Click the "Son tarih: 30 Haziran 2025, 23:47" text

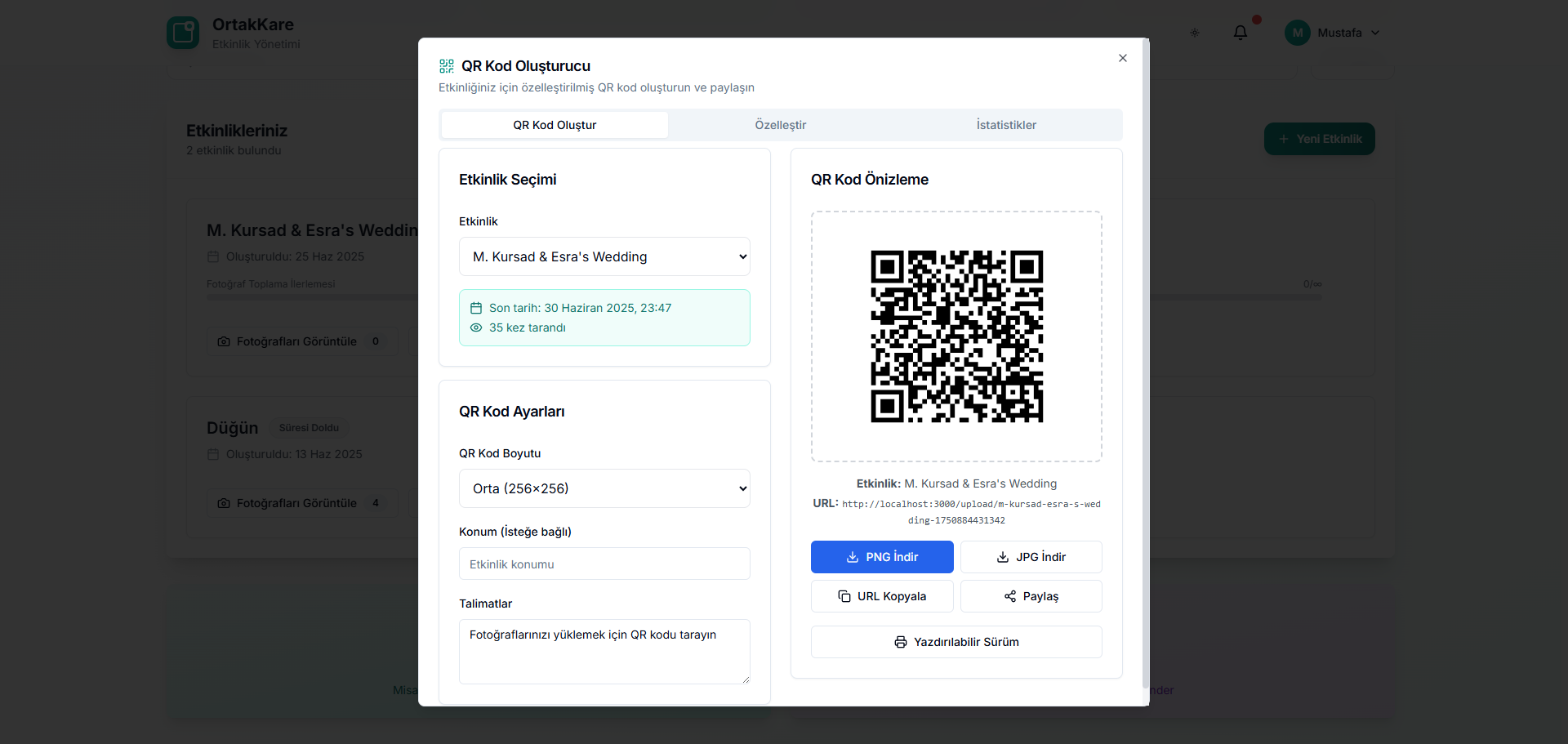click(580, 308)
